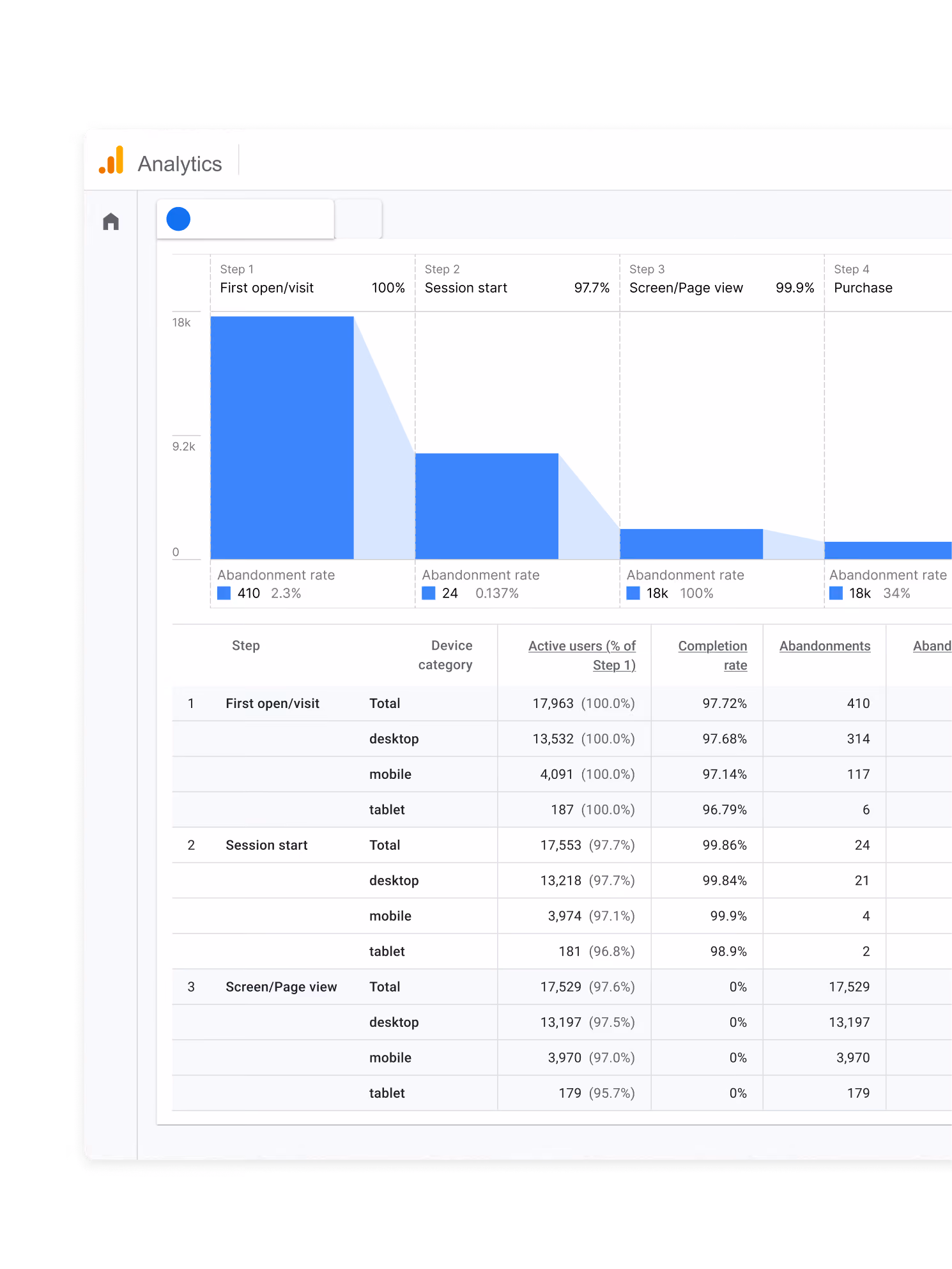Screen dimensions: 952x1269
Task: Click the 410 abandonments table value
Action: pyautogui.click(x=858, y=704)
